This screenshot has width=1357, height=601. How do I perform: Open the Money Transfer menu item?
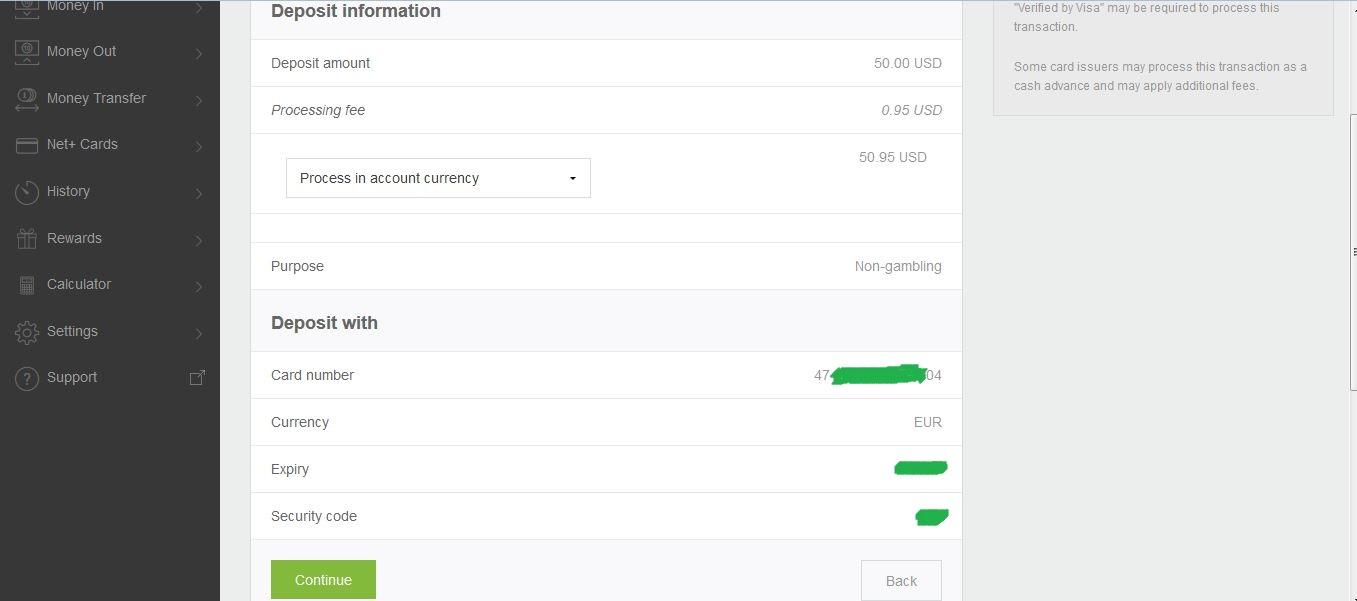[96, 98]
